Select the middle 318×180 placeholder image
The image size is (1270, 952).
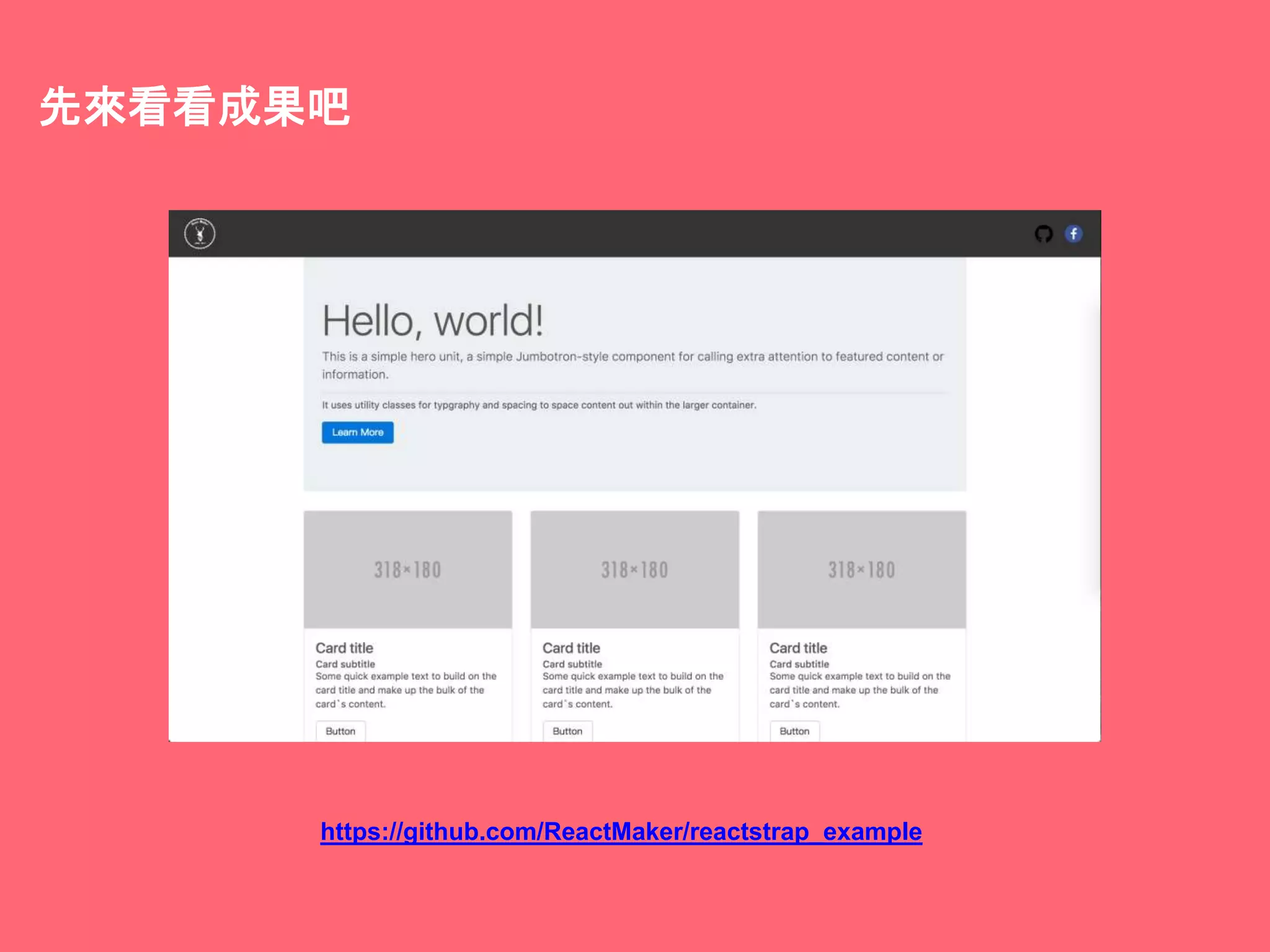point(634,570)
